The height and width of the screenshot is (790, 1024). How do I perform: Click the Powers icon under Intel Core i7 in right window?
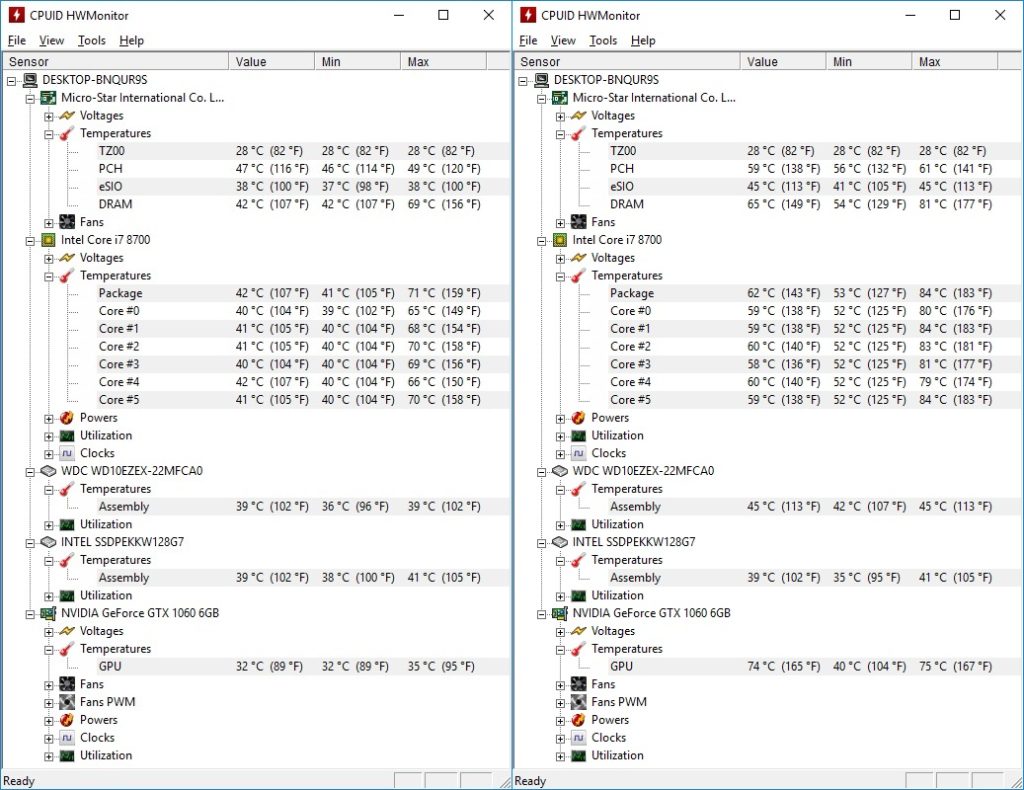pos(578,418)
